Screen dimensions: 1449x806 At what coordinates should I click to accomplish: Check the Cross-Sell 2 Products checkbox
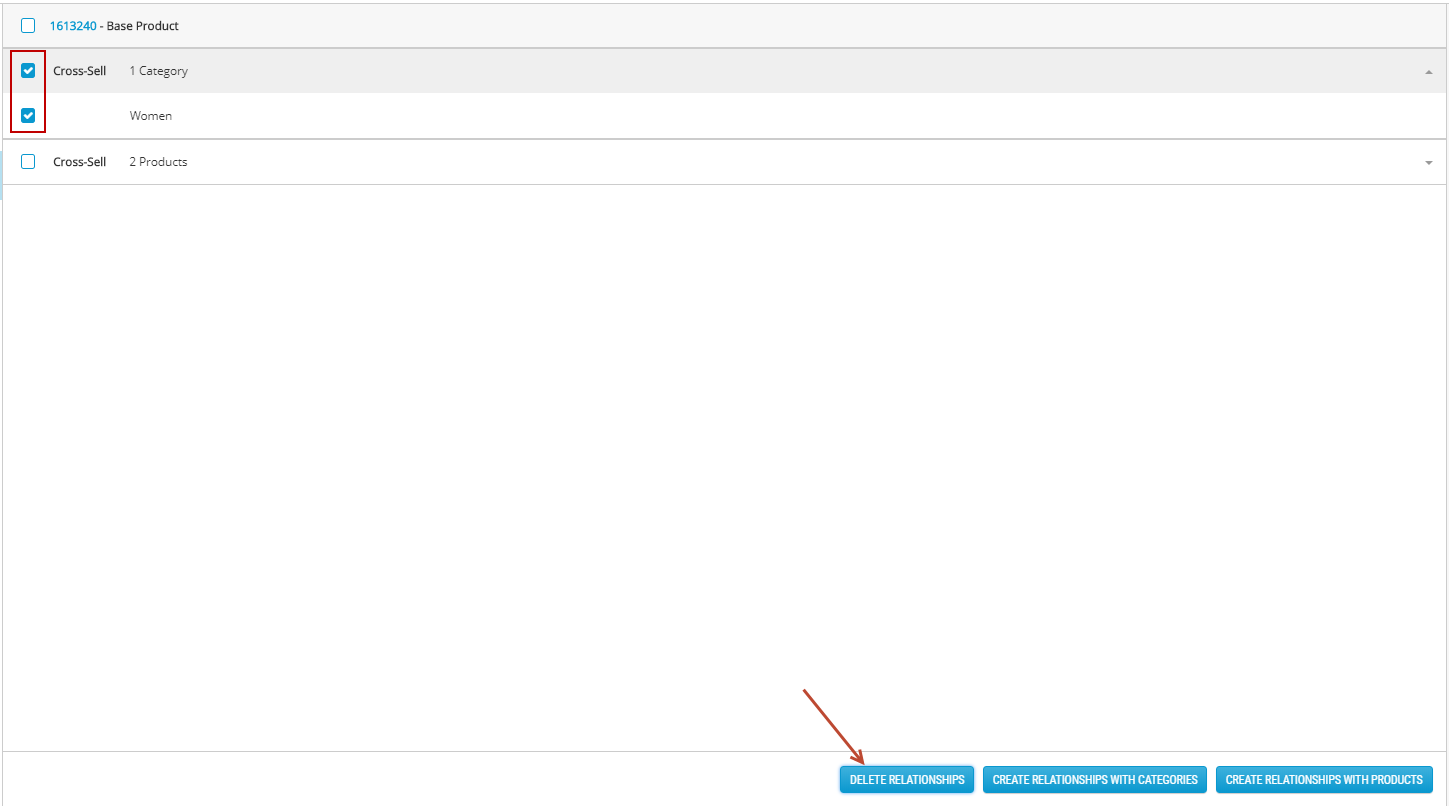click(x=28, y=162)
